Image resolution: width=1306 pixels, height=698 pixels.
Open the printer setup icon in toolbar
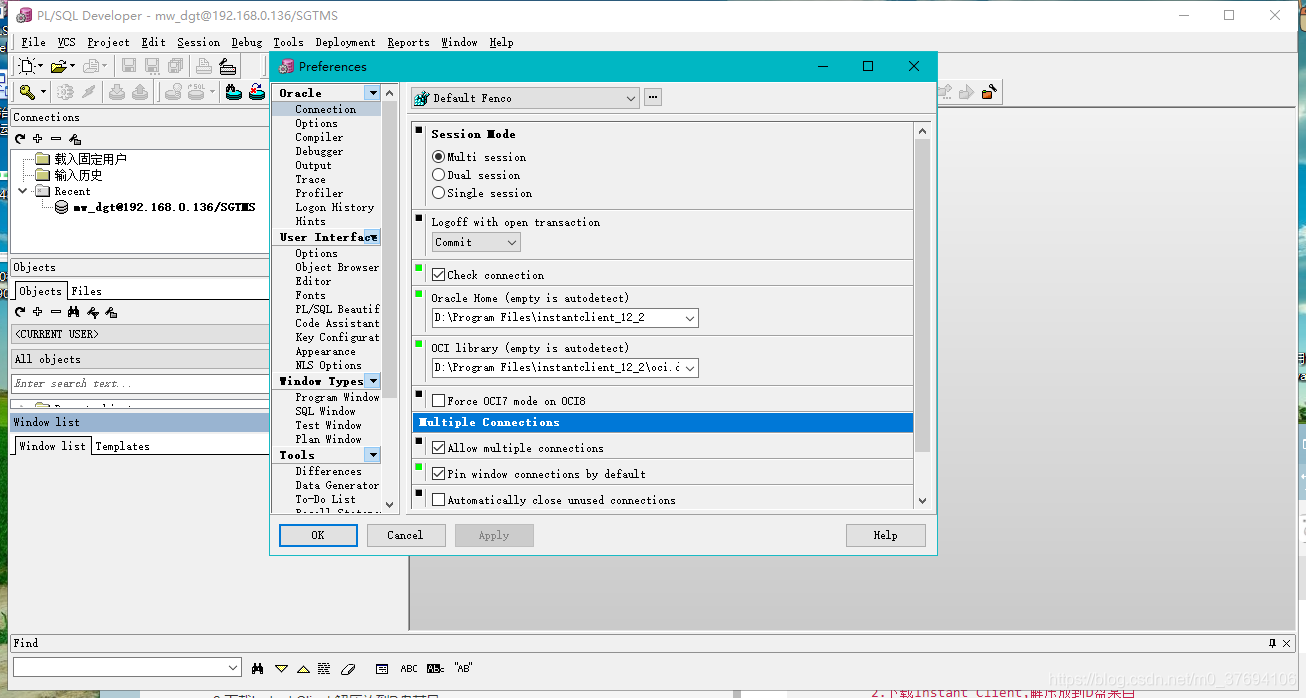[x=228, y=66]
